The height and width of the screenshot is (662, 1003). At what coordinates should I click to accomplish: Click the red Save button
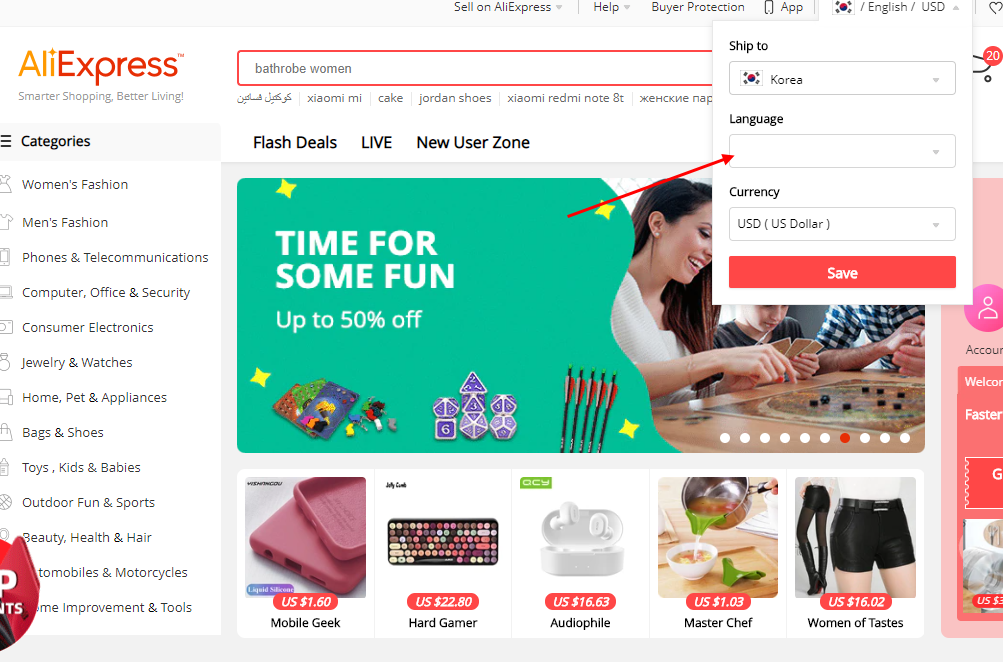[x=842, y=272]
